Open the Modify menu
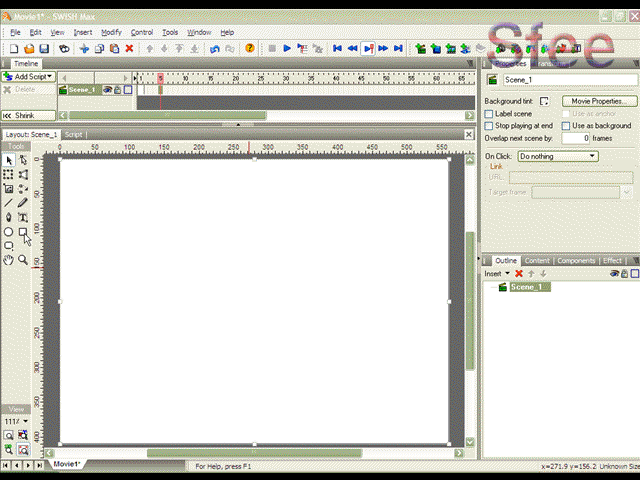The width and height of the screenshot is (640, 480). (111, 32)
